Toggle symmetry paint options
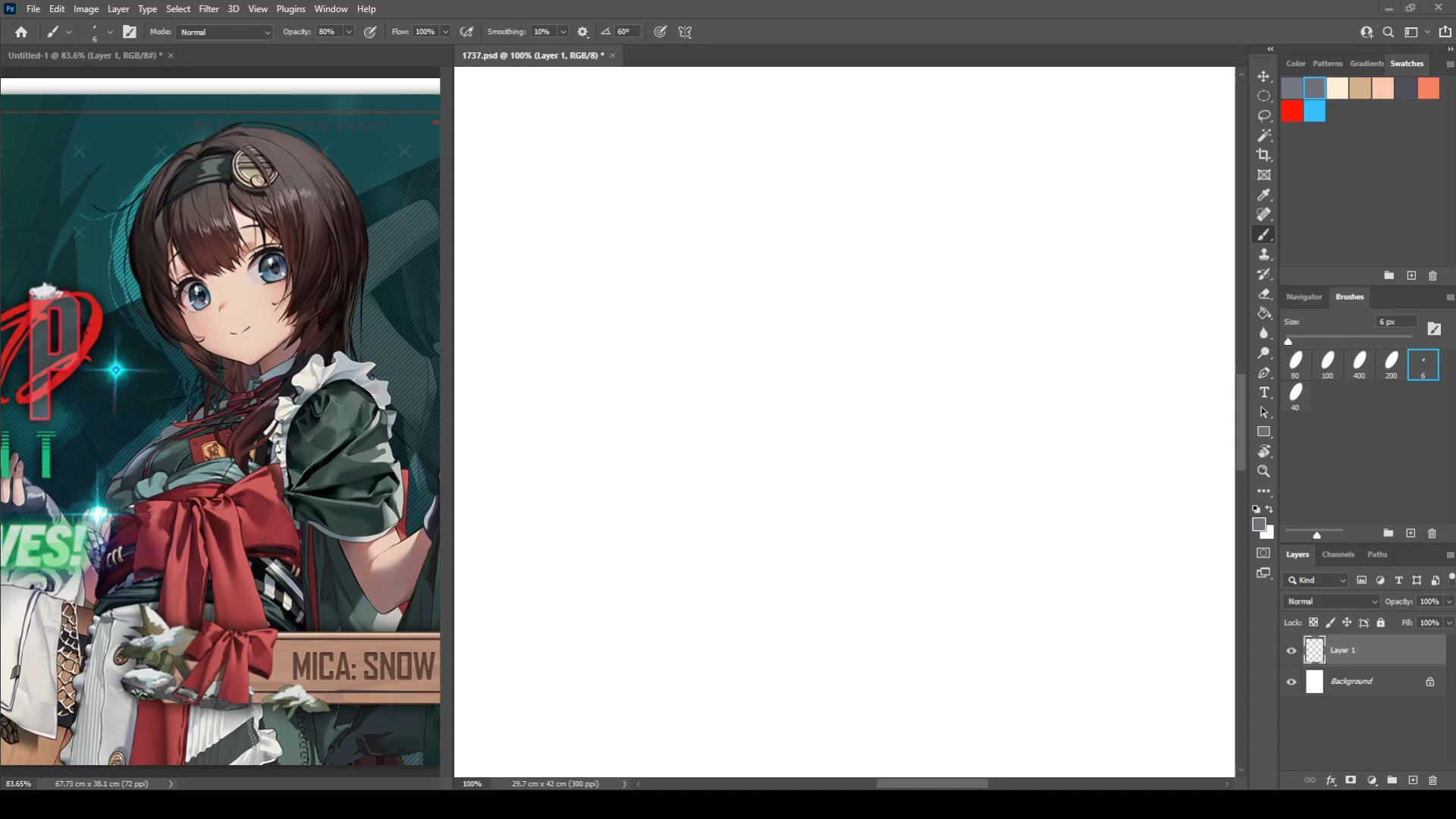 (685, 32)
